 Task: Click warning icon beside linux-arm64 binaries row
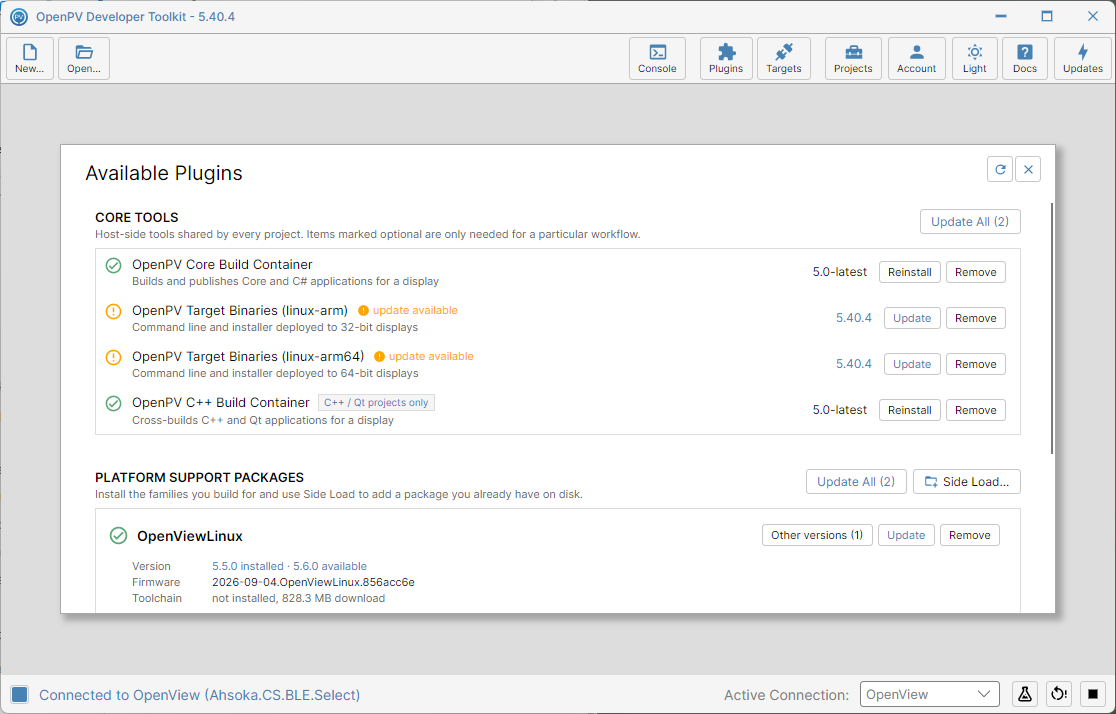tap(113, 357)
